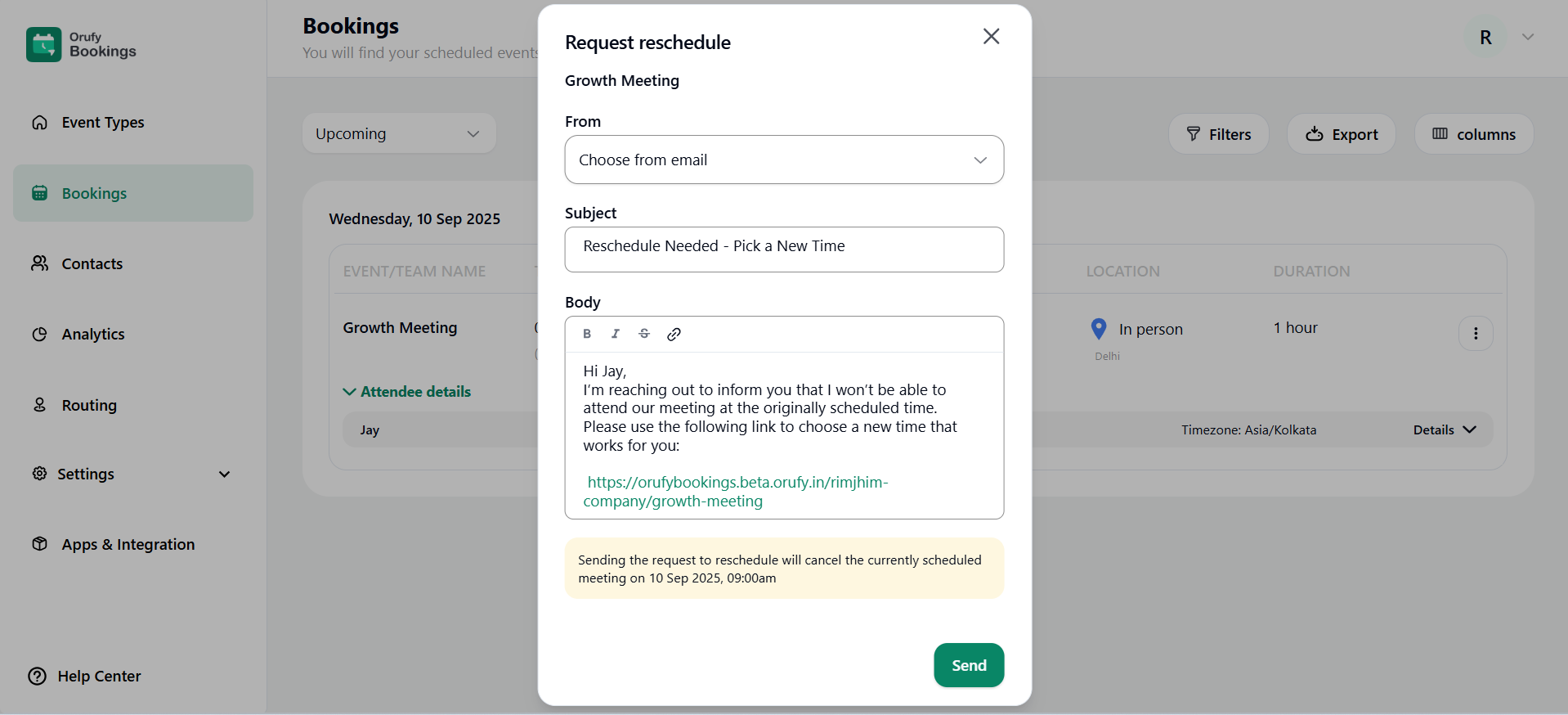Insert link using the link icon
Image resolution: width=1568 pixels, height=715 pixels.
coord(674,334)
